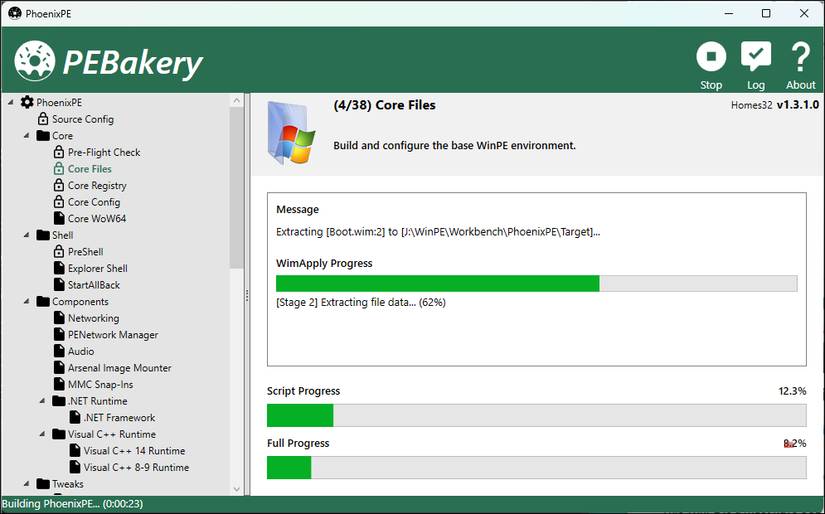Click the Core Files Windows flag image

[291, 134]
